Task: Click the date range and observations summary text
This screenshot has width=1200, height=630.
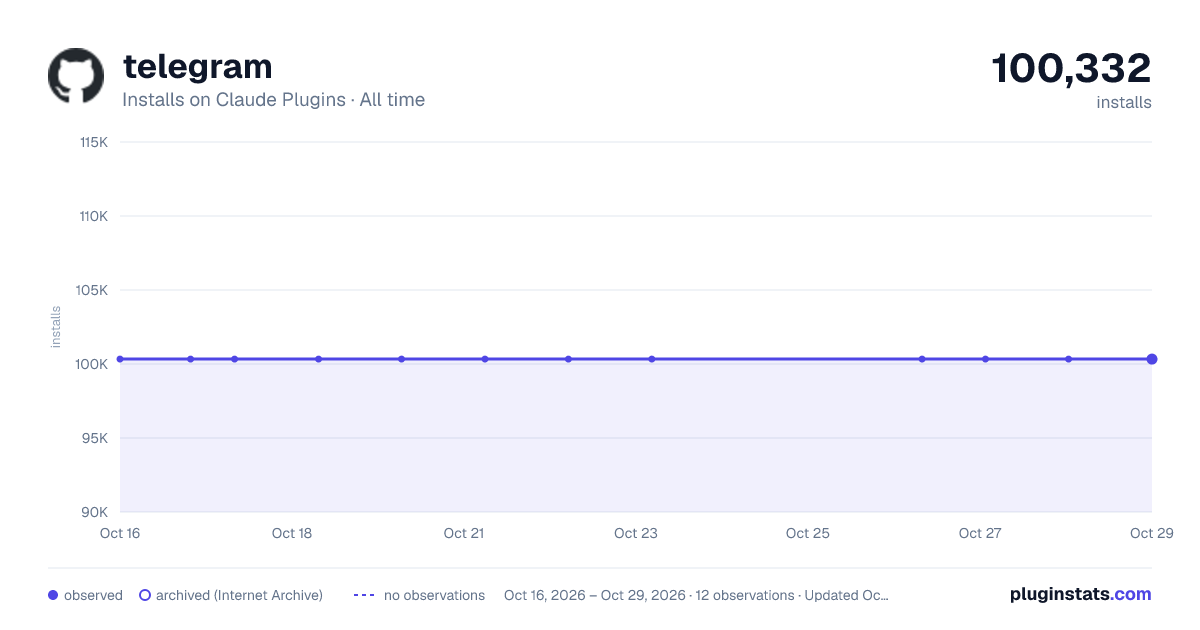Action: 696,595
